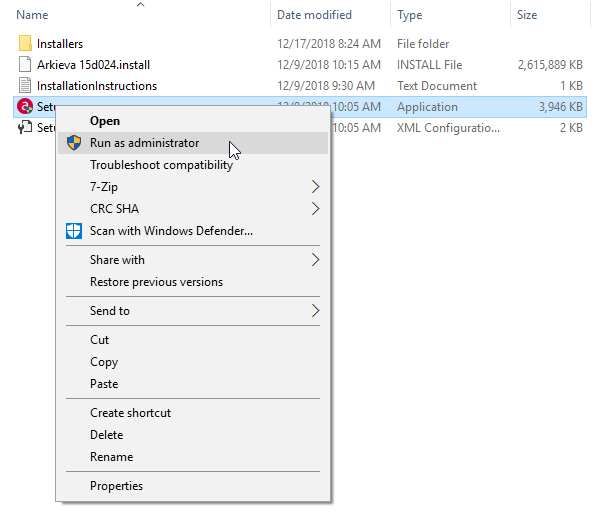Click the XML configuration Setup file icon

coord(25,127)
